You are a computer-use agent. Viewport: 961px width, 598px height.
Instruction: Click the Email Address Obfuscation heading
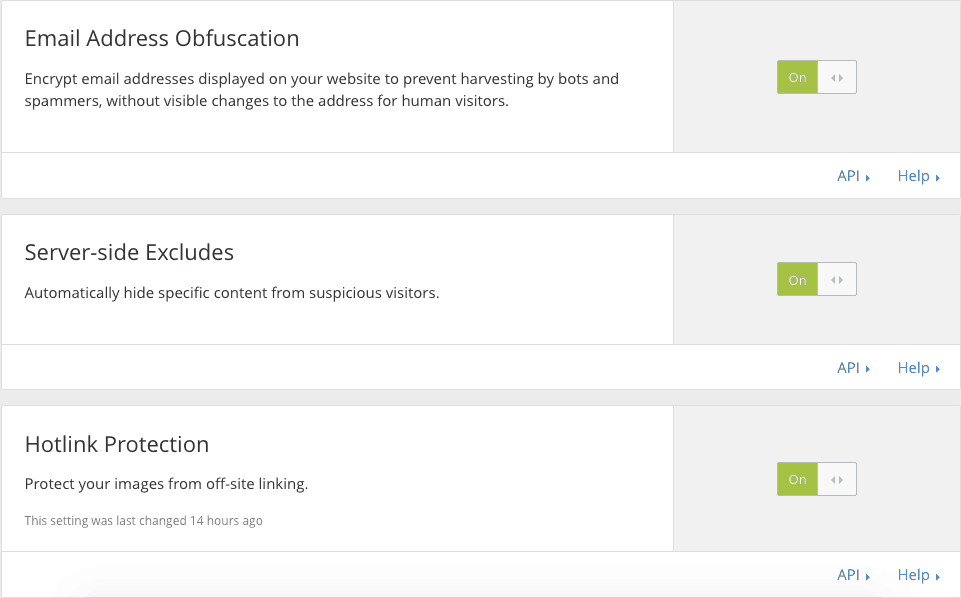tap(162, 38)
